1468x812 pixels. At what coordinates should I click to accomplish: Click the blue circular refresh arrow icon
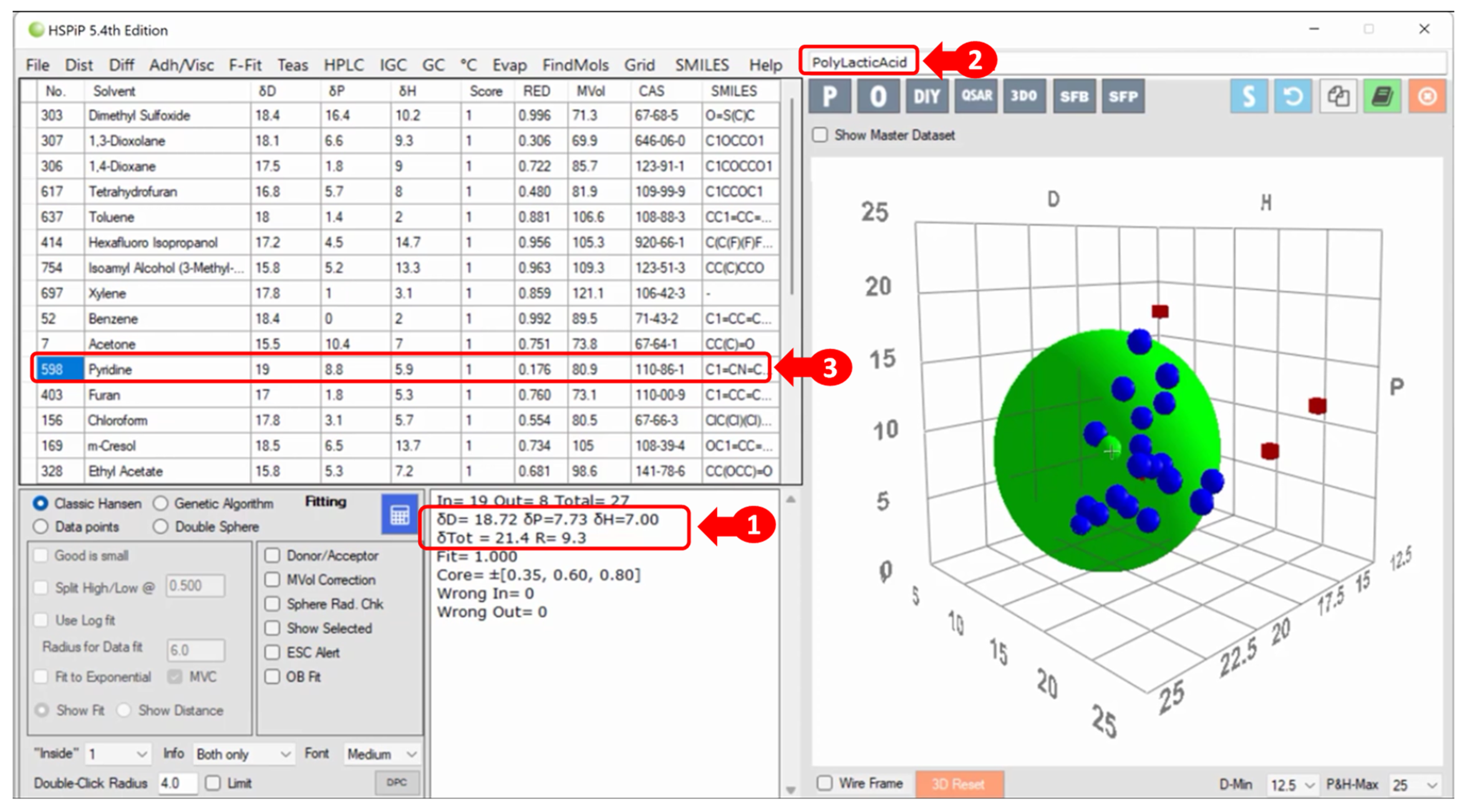coord(1293,96)
